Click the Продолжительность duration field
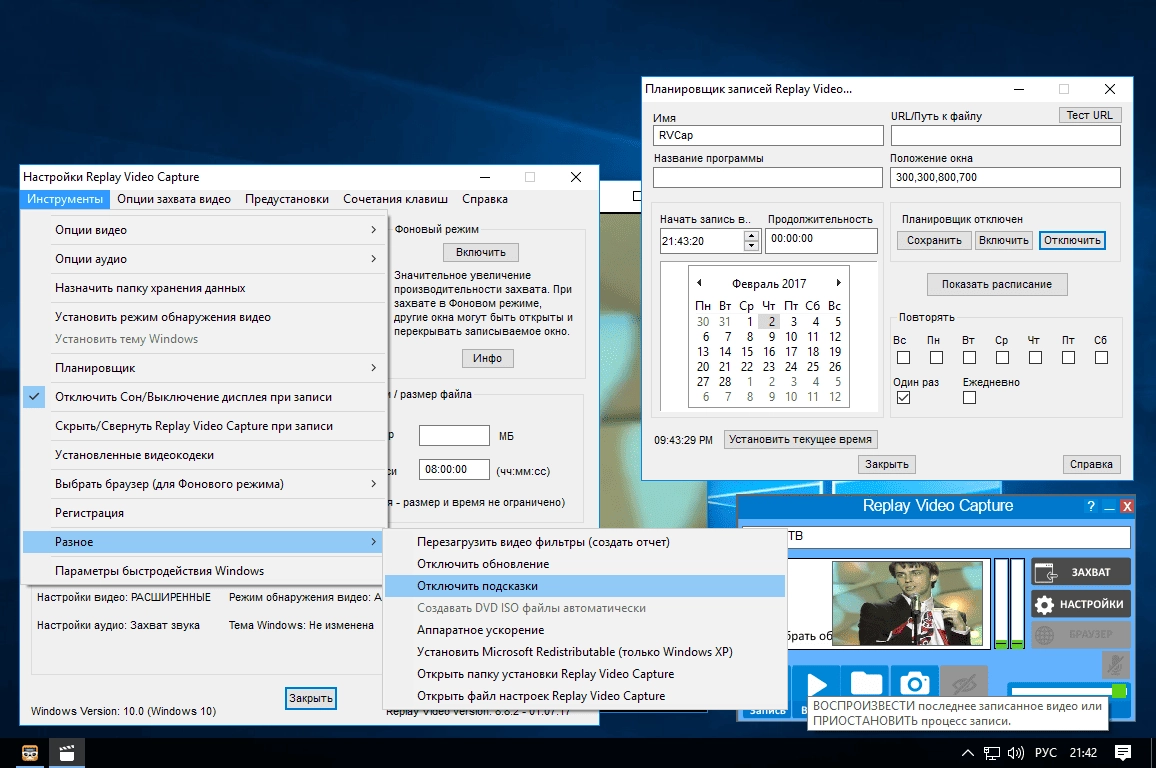 pyautogui.click(x=821, y=240)
